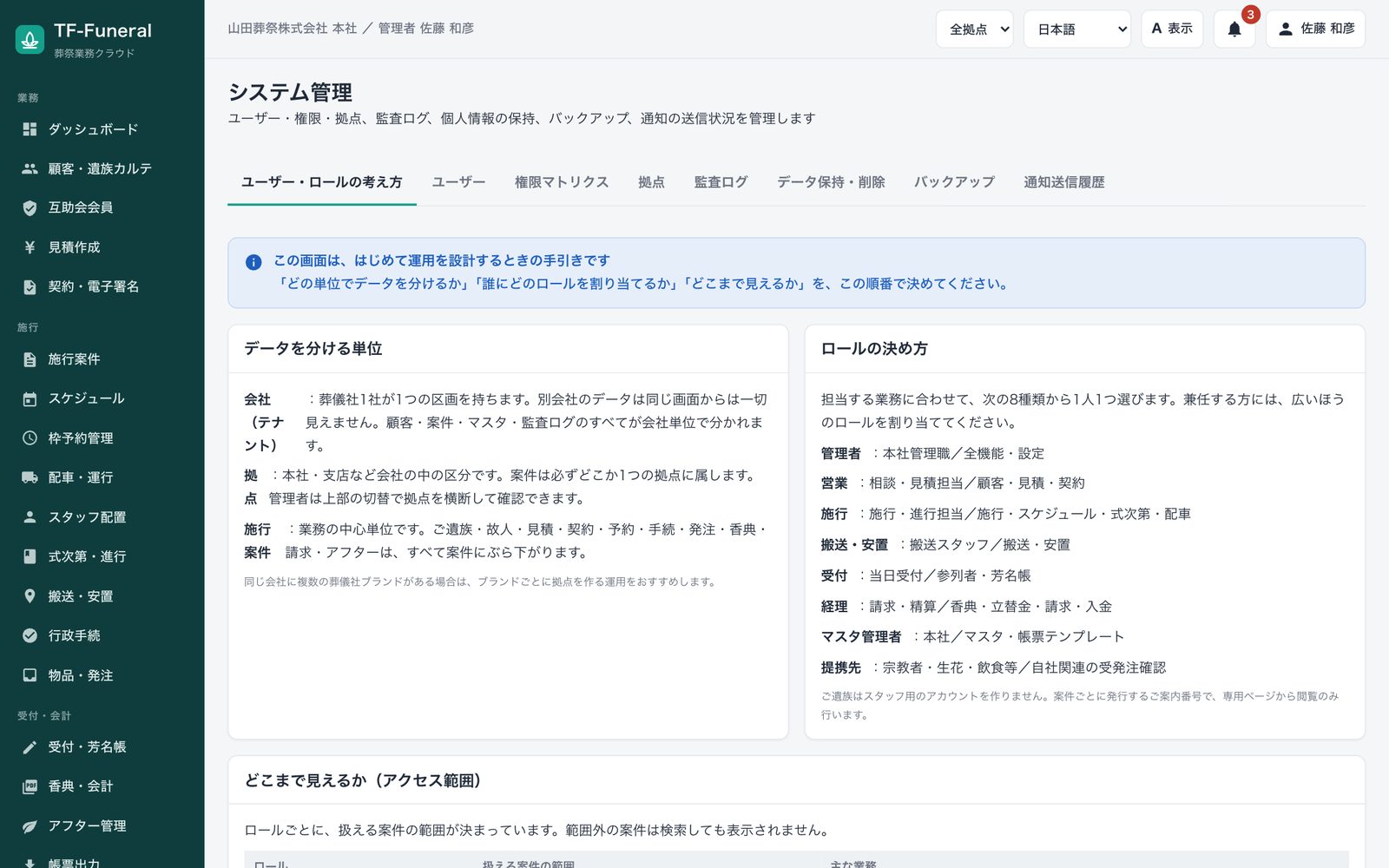The height and width of the screenshot is (868, 1389).
Task: Open データ保持・削除 tab
Action: tap(831, 182)
